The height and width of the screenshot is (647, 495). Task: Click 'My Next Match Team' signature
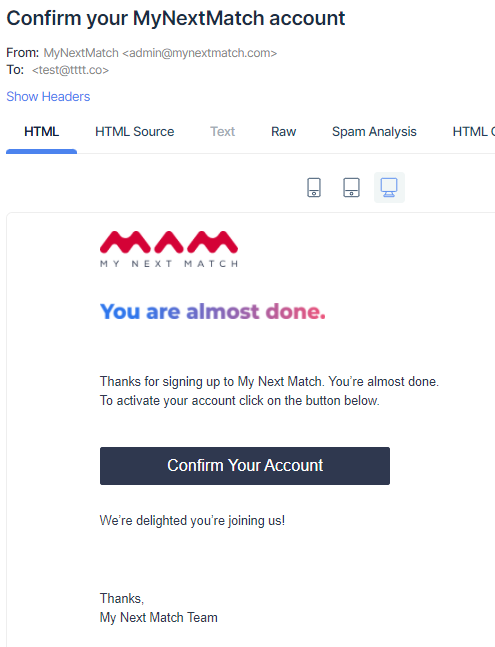158,617
